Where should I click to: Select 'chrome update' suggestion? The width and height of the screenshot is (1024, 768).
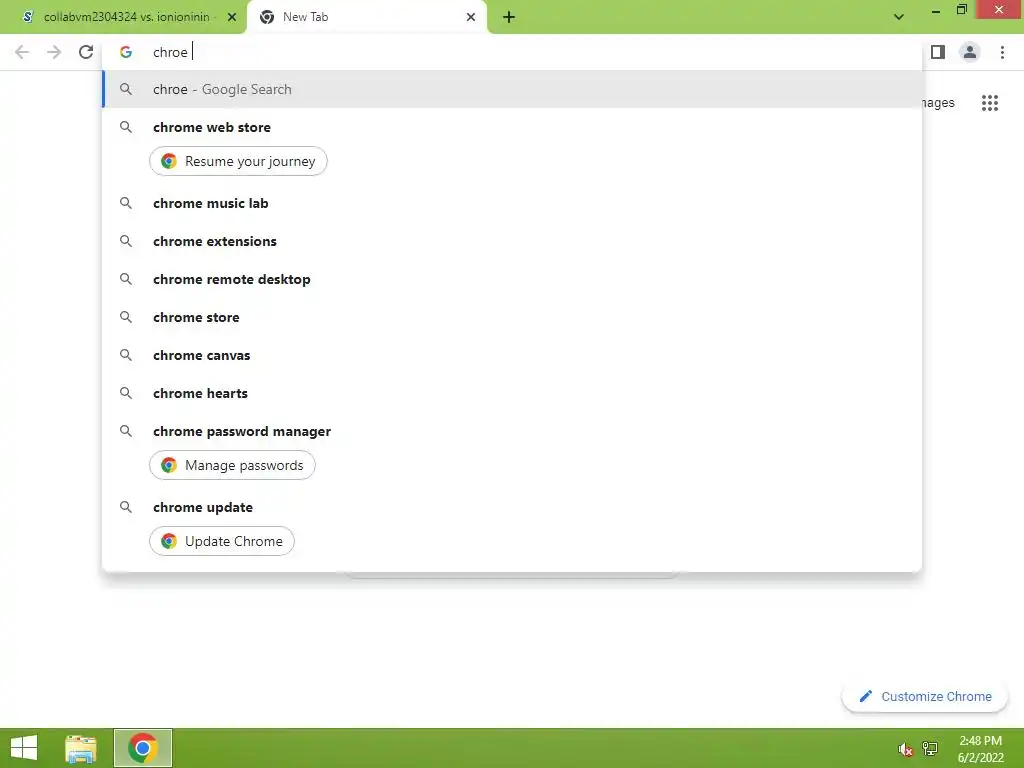point(513,507)
